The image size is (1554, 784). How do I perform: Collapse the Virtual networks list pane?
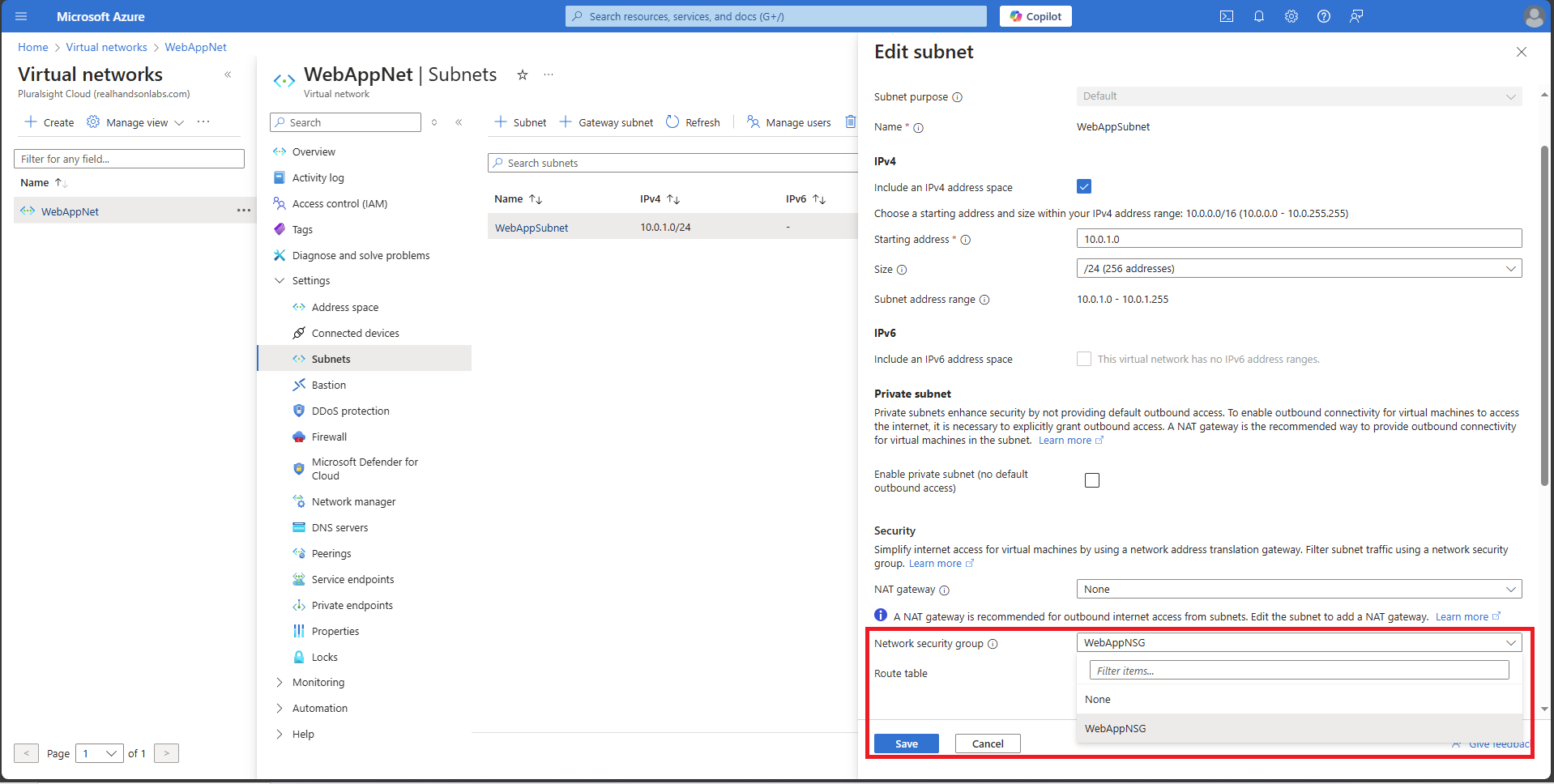click(x=228, y=75)
